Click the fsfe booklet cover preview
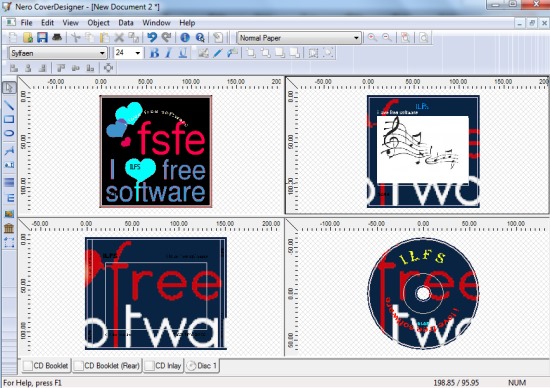 pyautogui.click(x=156, y=151)
